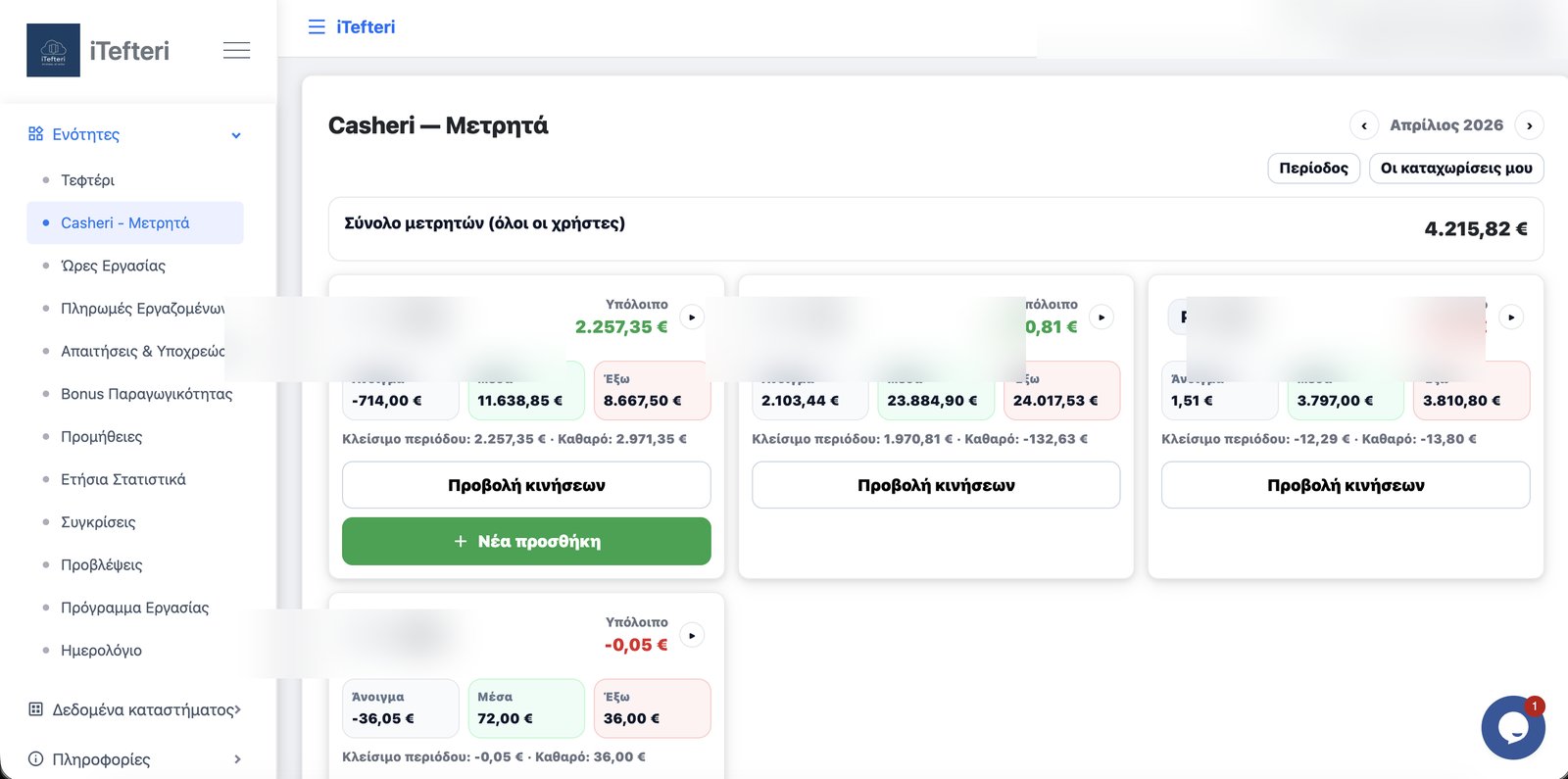
Task: Open Απαιτήσεις & Υποχρεώσεις page
Action: click(142, 351)
